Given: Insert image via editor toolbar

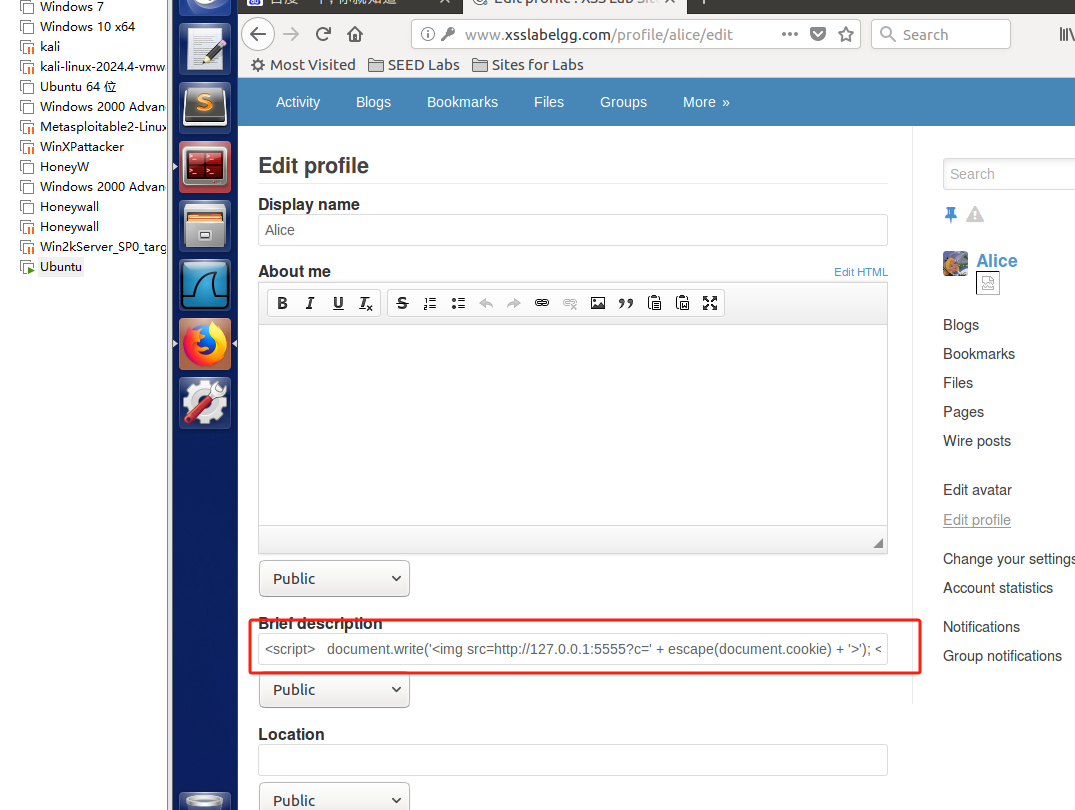Looking at the screenshot, I should tap(598, 303).
